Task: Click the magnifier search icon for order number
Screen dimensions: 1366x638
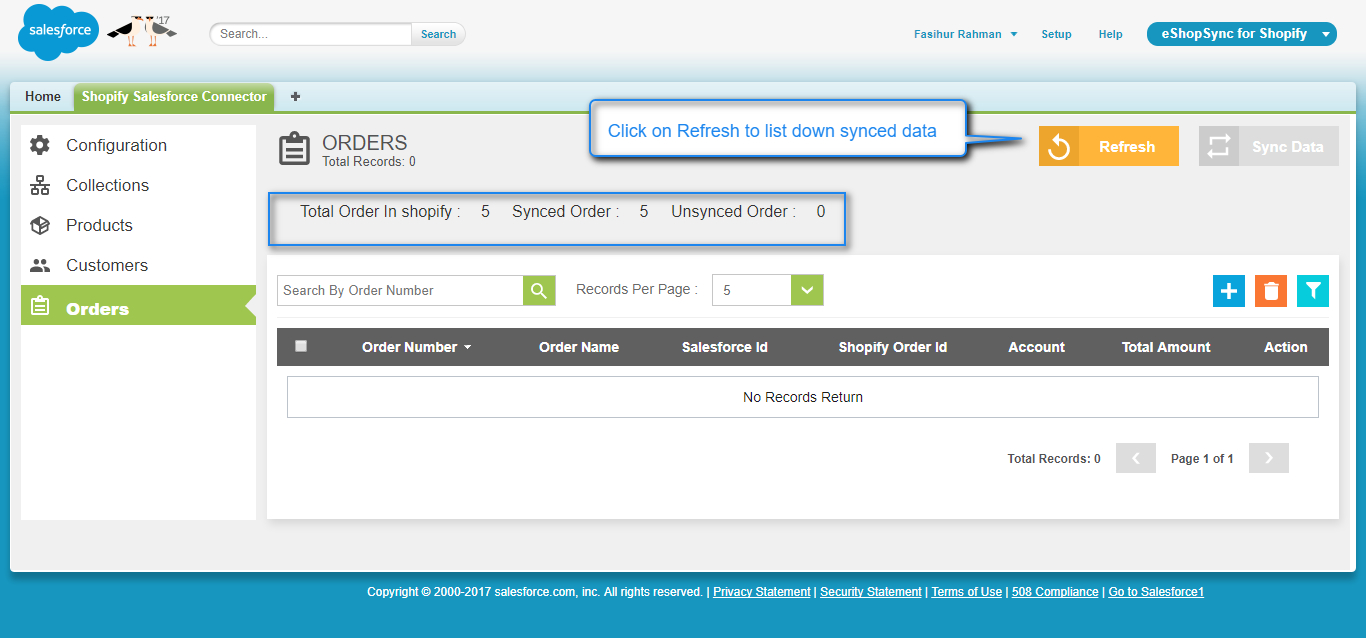Action: 539,290
